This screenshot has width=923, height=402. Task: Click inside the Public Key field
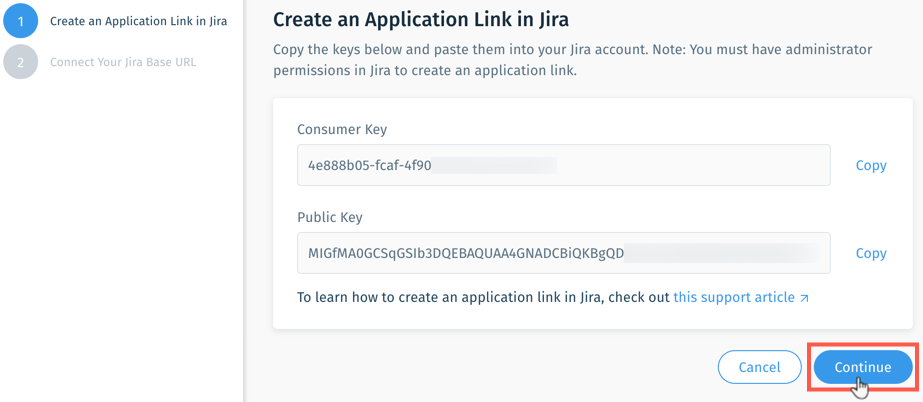(563, 253)
